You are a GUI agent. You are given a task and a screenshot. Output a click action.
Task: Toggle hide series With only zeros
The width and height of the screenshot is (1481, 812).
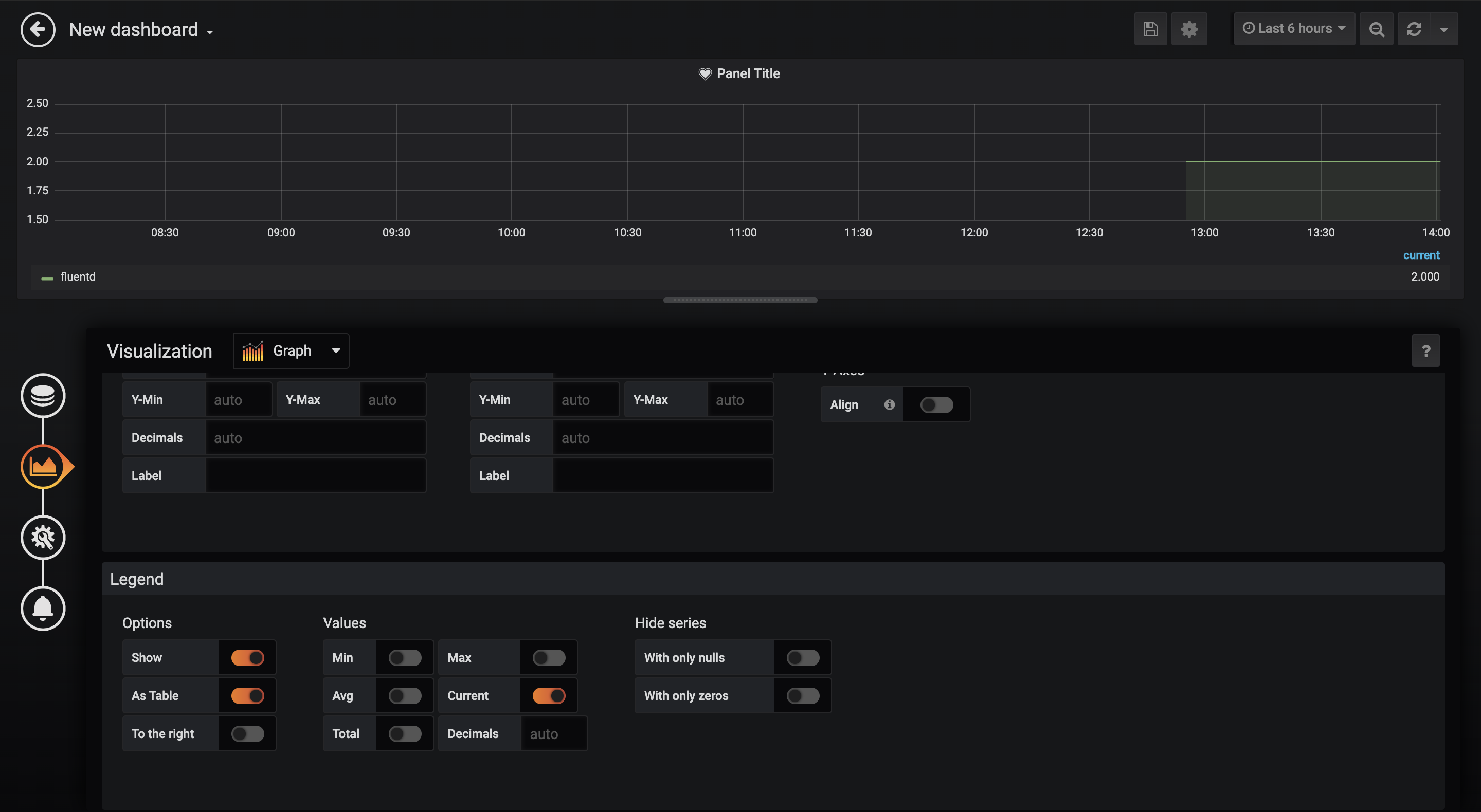point(803,695)
